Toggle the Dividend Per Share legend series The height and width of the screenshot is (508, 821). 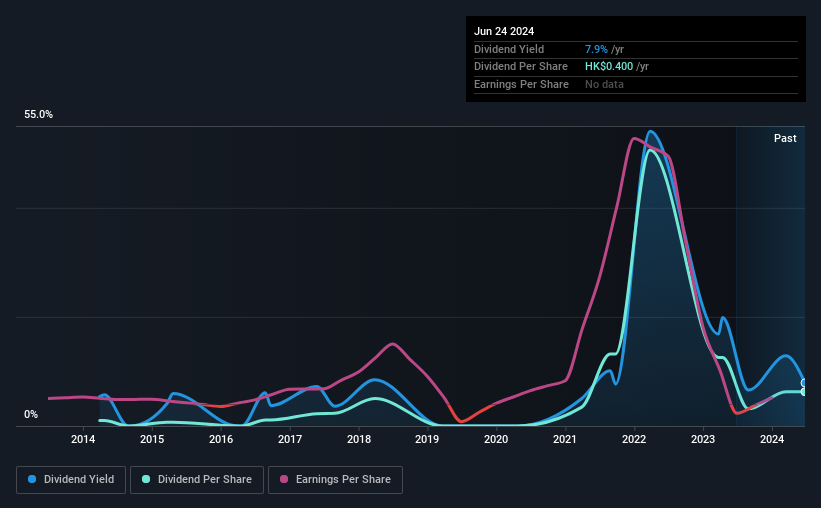point(197,480)
